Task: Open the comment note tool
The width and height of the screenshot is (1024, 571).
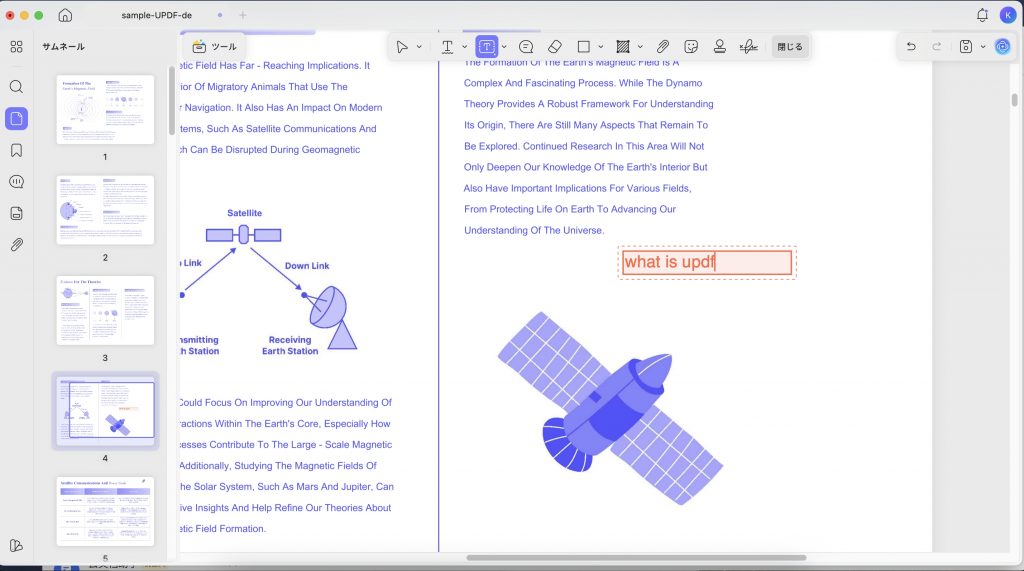Action: point(526,46)
